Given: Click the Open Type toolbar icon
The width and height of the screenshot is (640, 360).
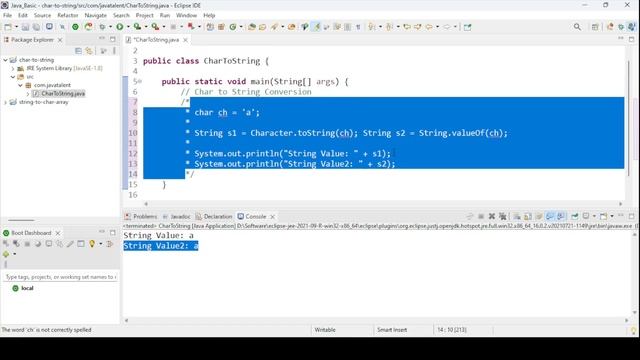Looking at the screenshot, I should tap(252, 27).
